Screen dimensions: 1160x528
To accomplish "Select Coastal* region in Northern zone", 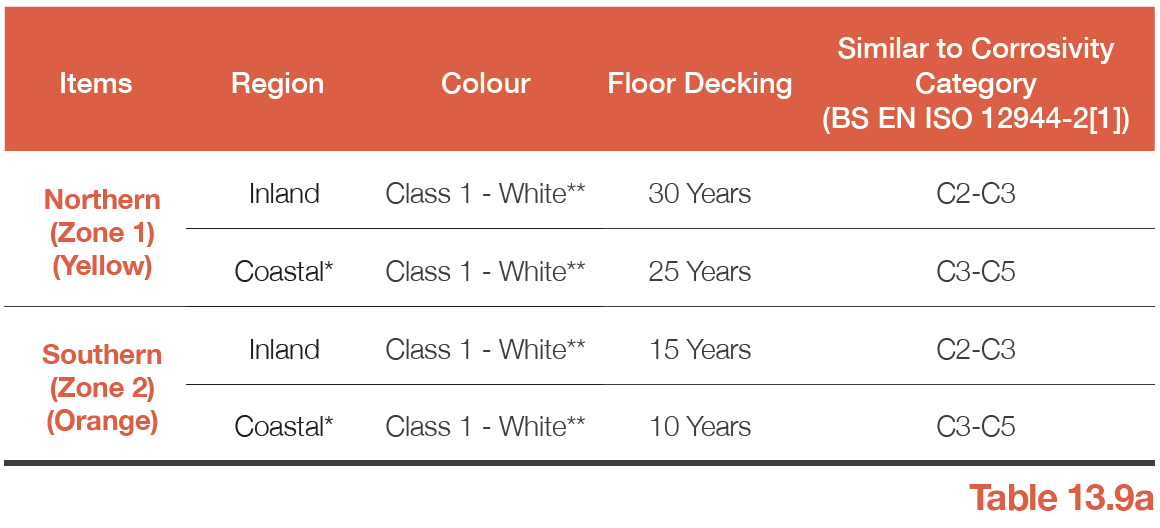I will [x=284, y=271].
